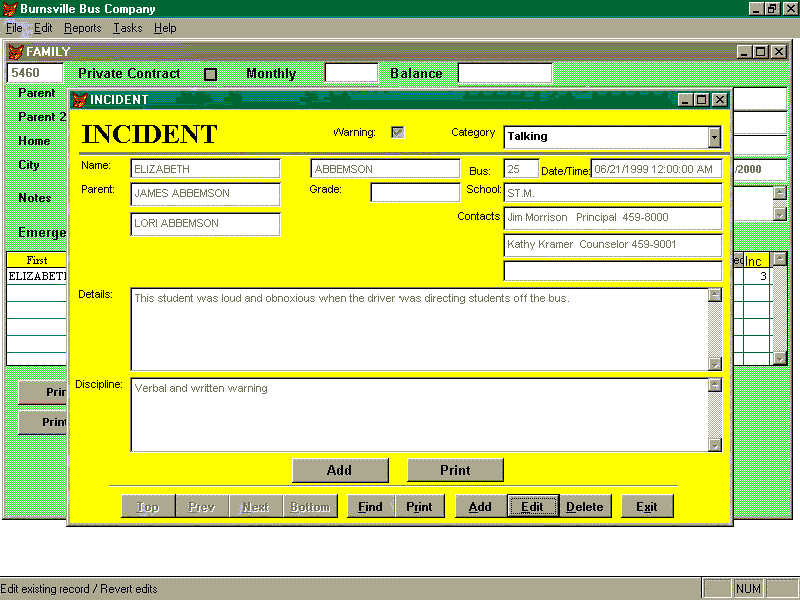
Task: Click the NUM indicator in status bar
Action: coord(748,589)
